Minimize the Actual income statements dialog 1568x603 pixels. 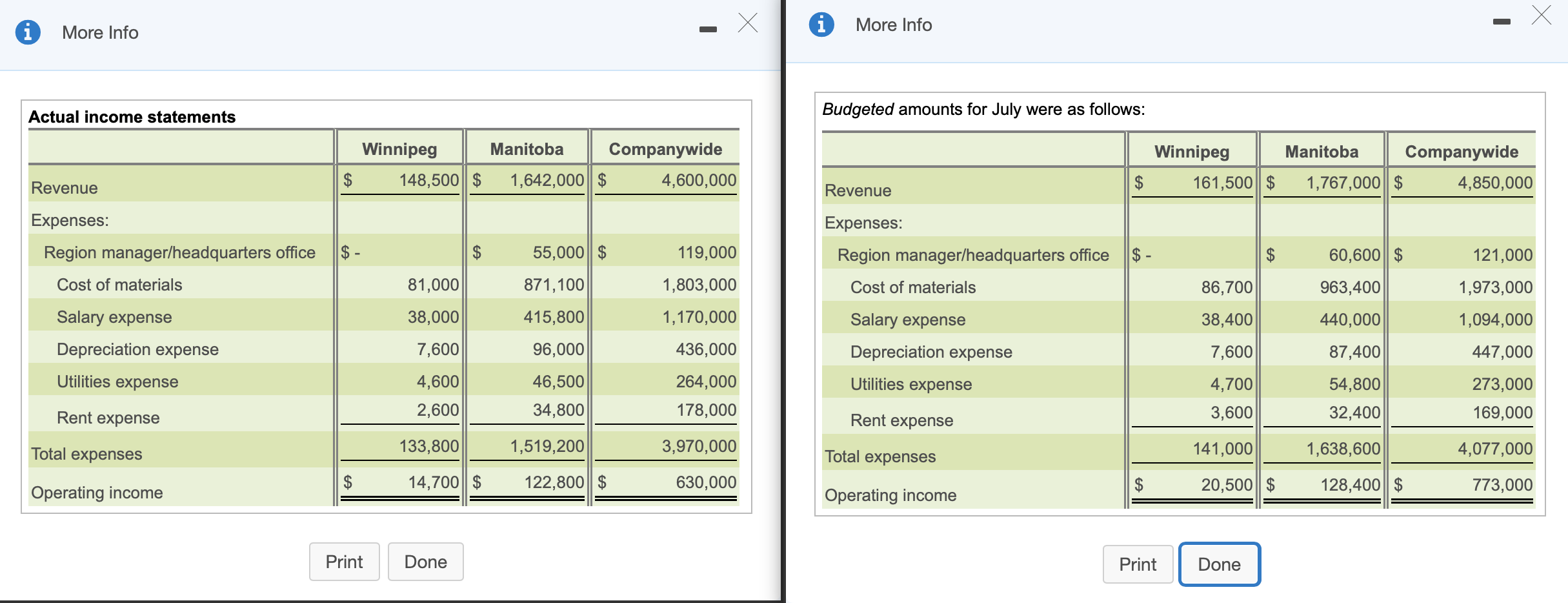click(x=708, y=29)
